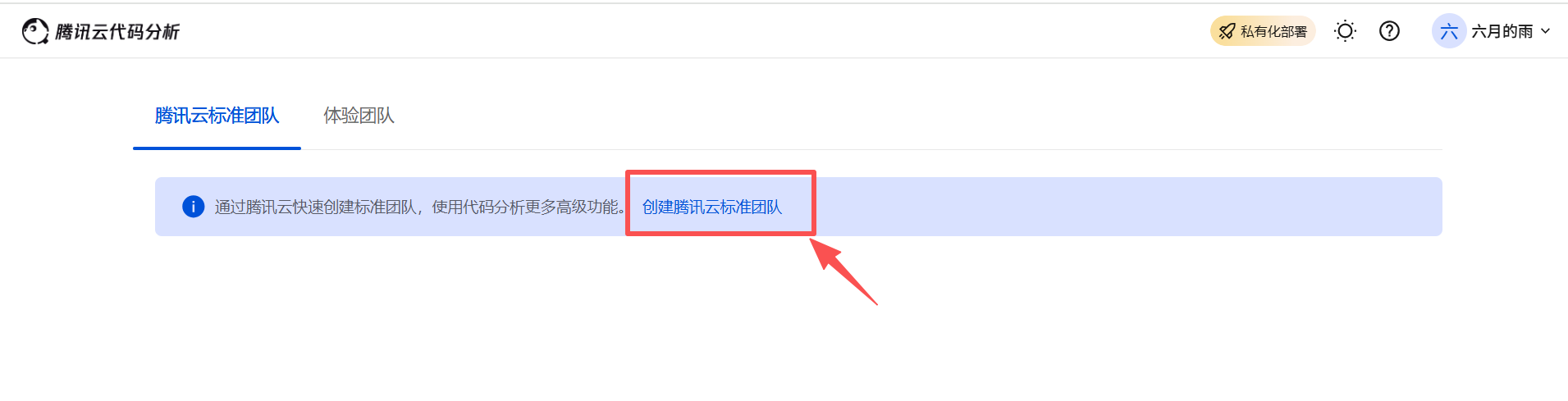Click the blue info icon in banner
Image resolution: width=1568 pixels, height=401 pixels.
point(193,207)
